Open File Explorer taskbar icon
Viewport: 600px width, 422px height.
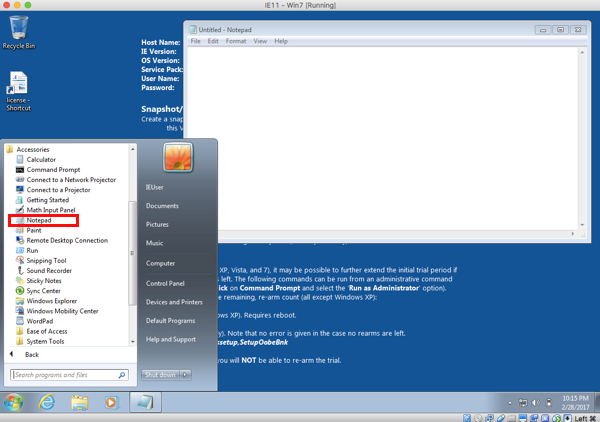[80, 403]
